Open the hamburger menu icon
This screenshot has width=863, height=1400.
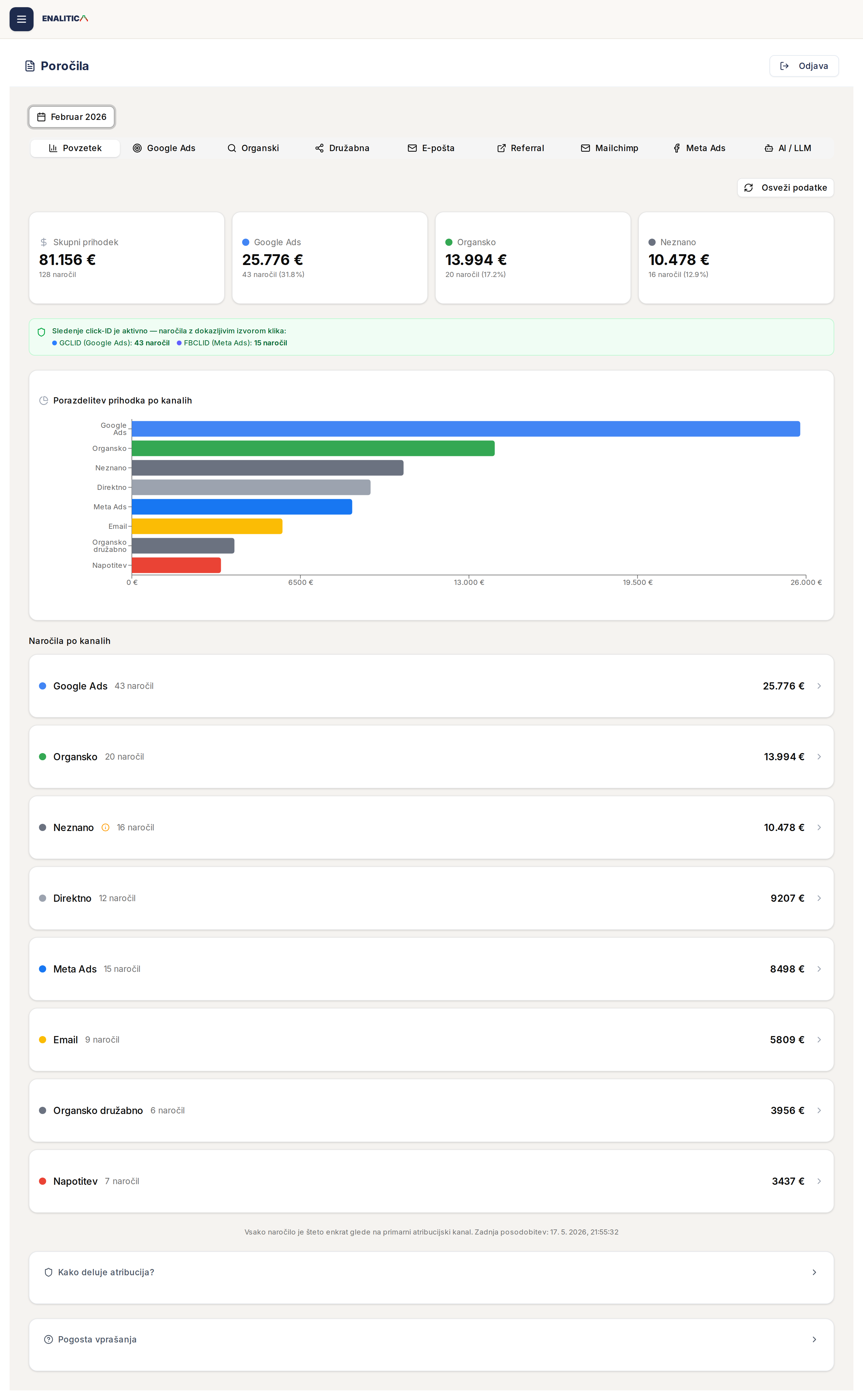click(x=21, y=19)
